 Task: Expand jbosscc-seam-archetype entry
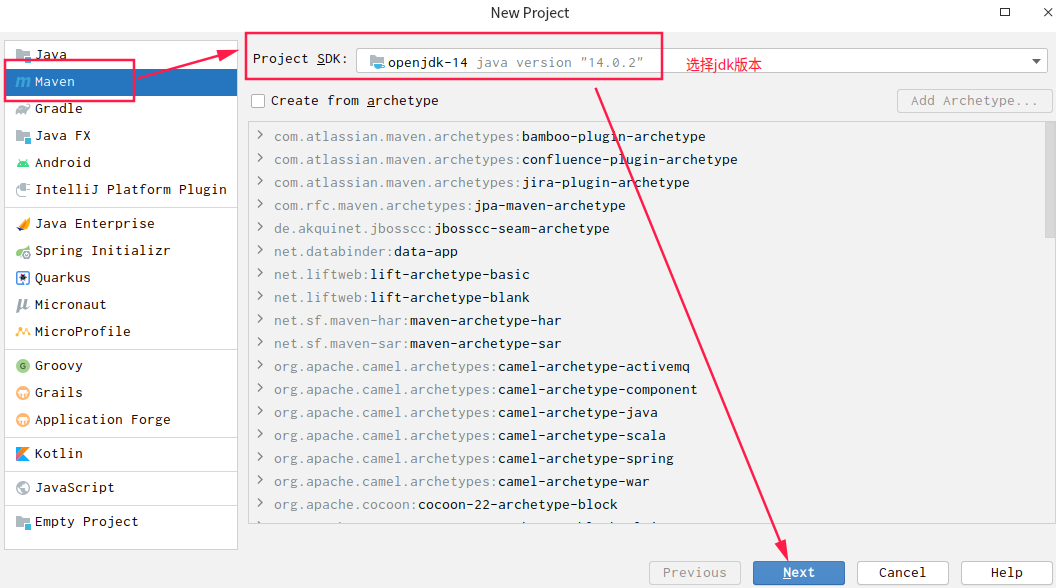[261, 227]
